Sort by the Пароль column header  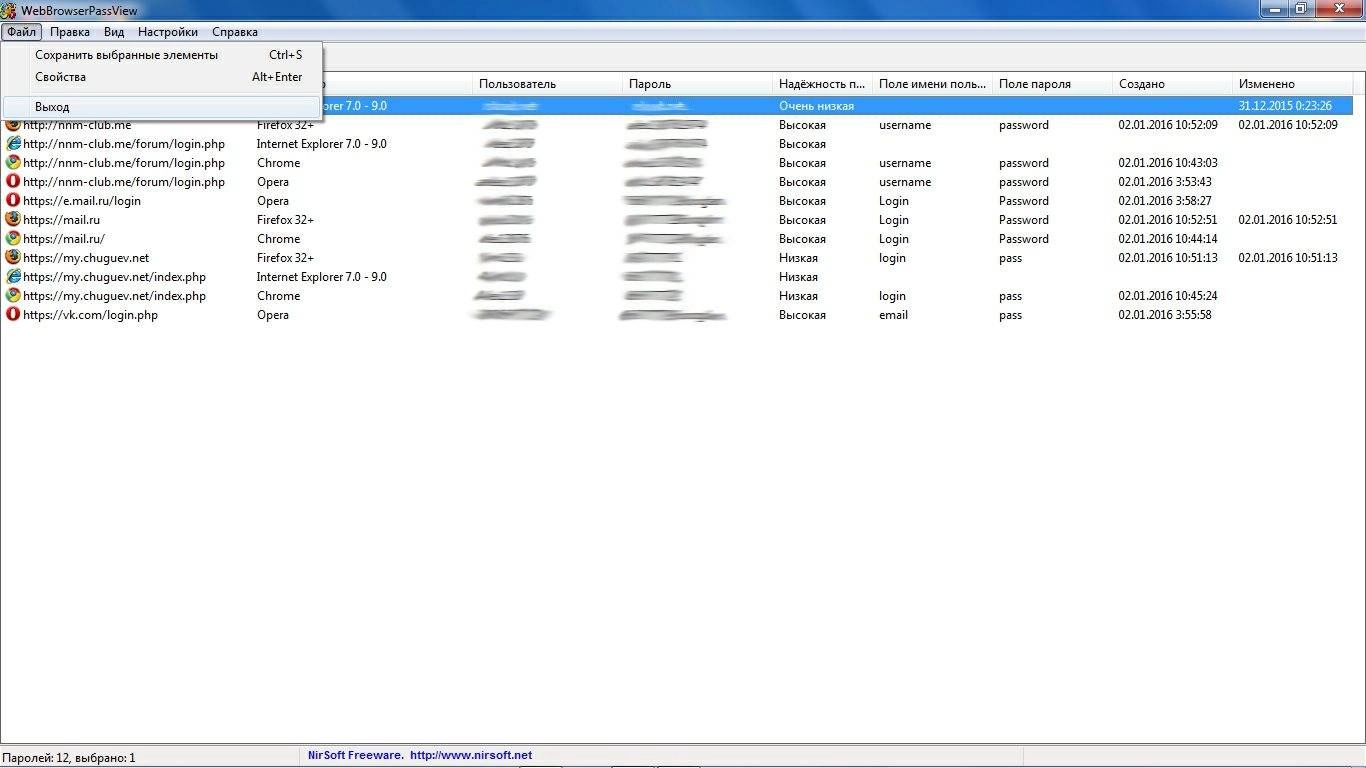coord(698,84)
